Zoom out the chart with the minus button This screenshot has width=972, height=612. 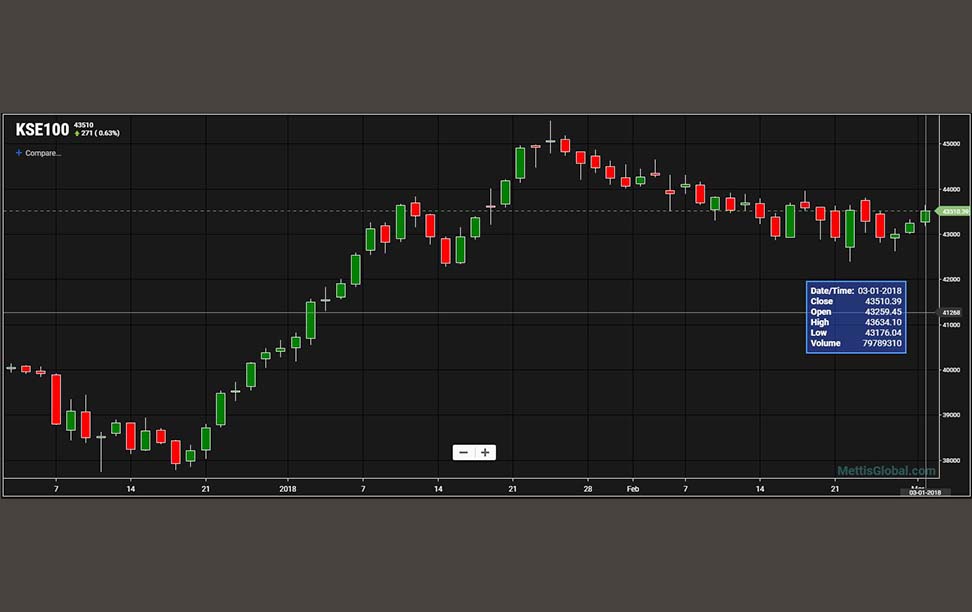point(464,453)
